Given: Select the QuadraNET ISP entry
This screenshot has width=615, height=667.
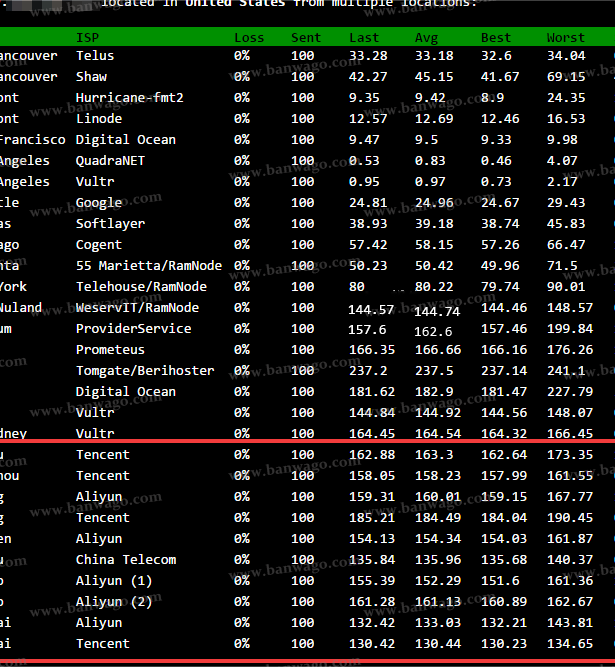Looking at the screenshot, I should 111,161.
